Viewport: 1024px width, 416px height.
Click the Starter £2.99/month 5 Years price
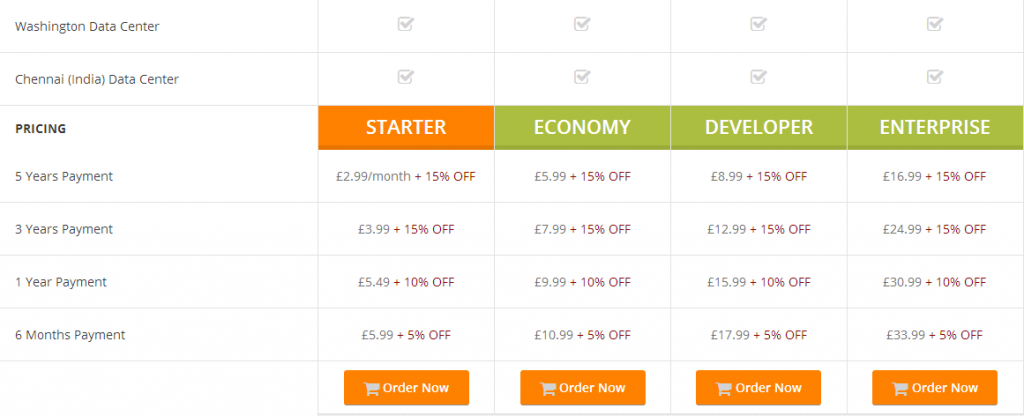tap(374, 176)
